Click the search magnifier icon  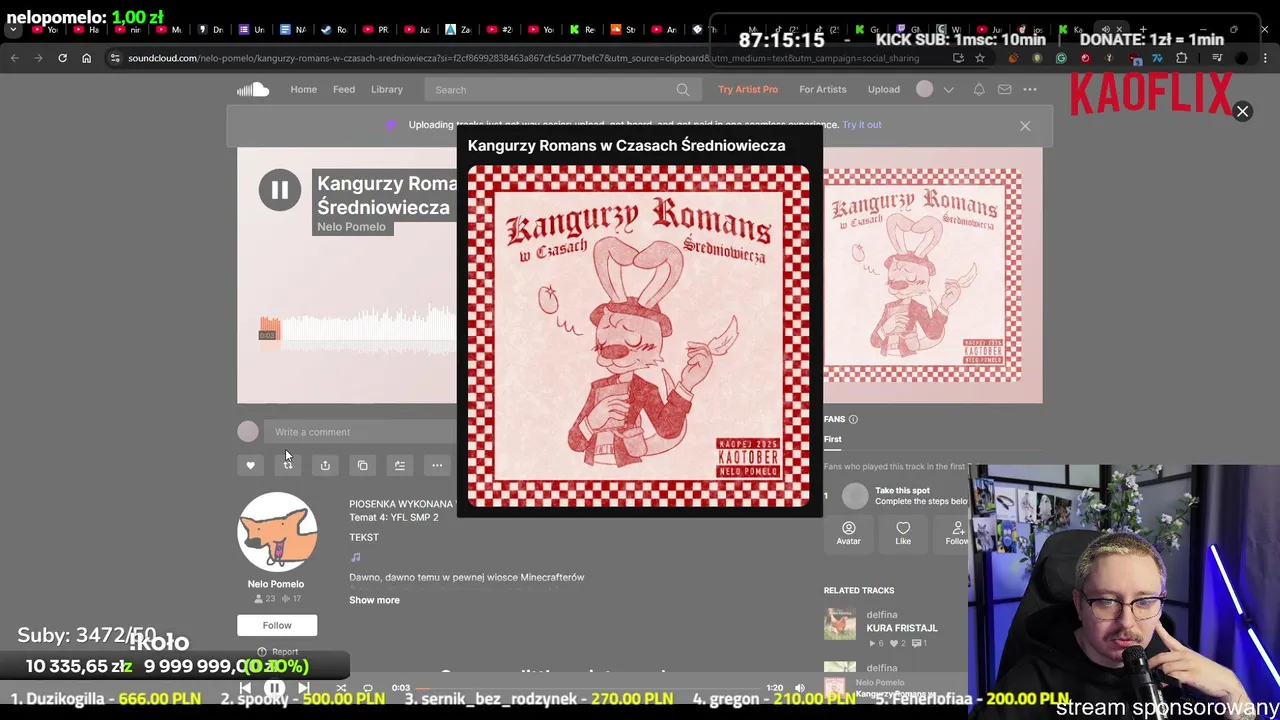[683, 90]
